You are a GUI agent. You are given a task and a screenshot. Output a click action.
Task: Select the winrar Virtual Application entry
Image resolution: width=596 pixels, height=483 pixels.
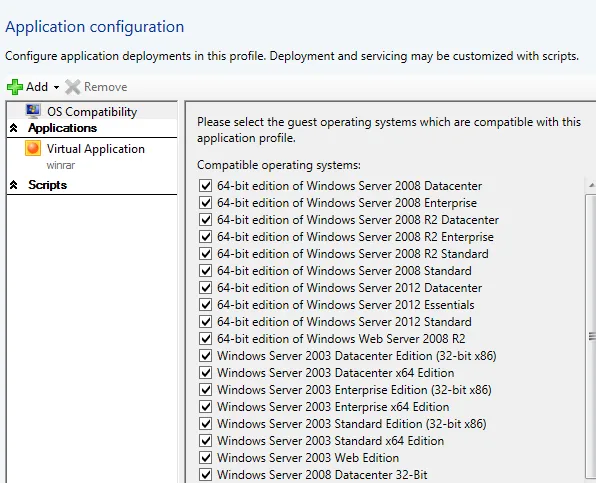pos(92,156)
